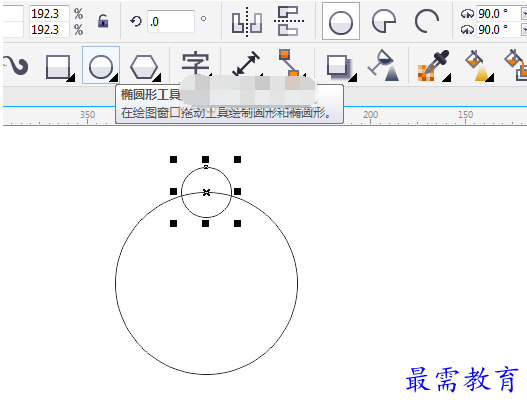527x411 pixels.
Task: Click ruler mark 350
Action: click(87, 115)
